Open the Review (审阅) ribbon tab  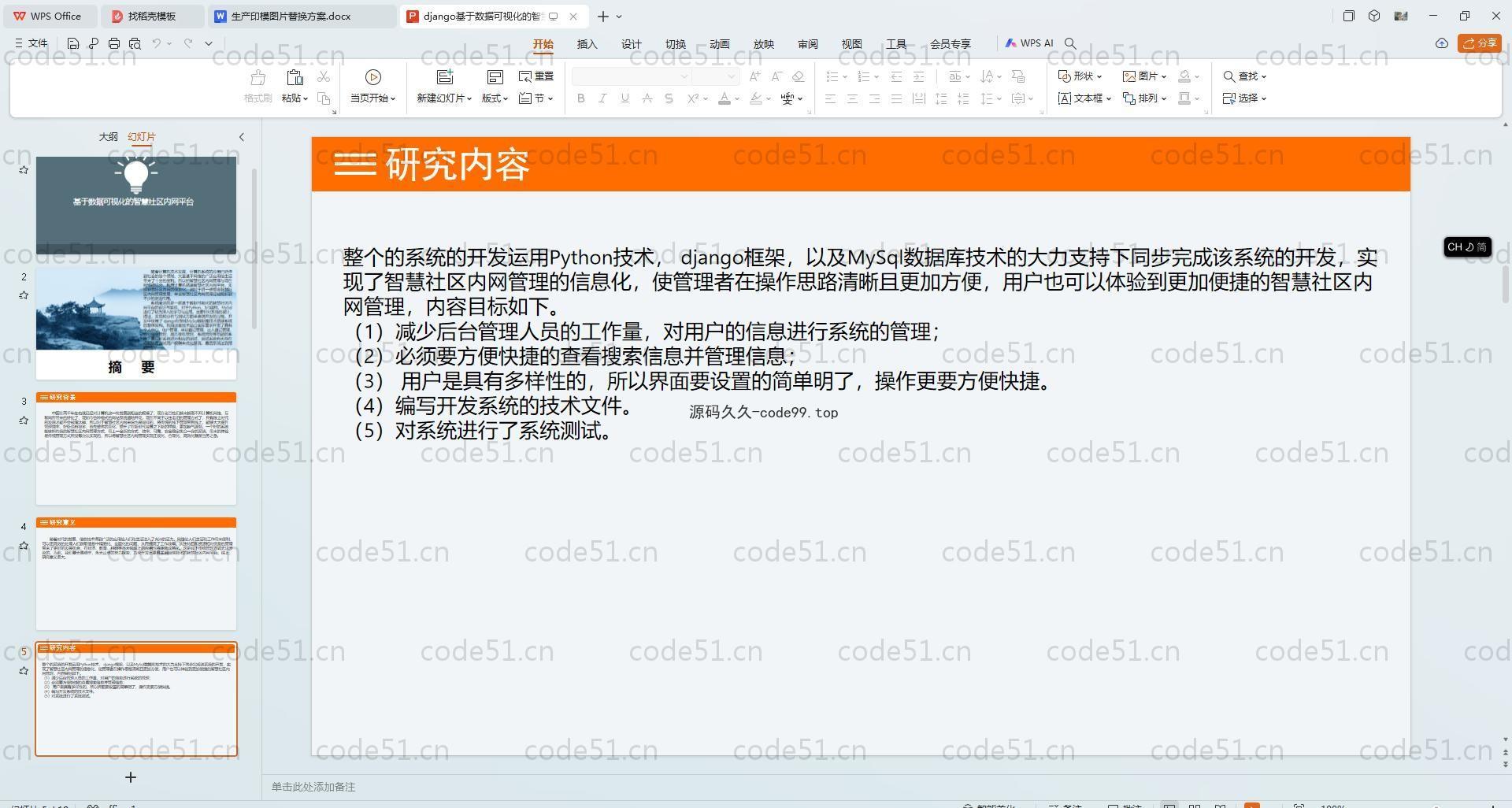tap(808, 44)
